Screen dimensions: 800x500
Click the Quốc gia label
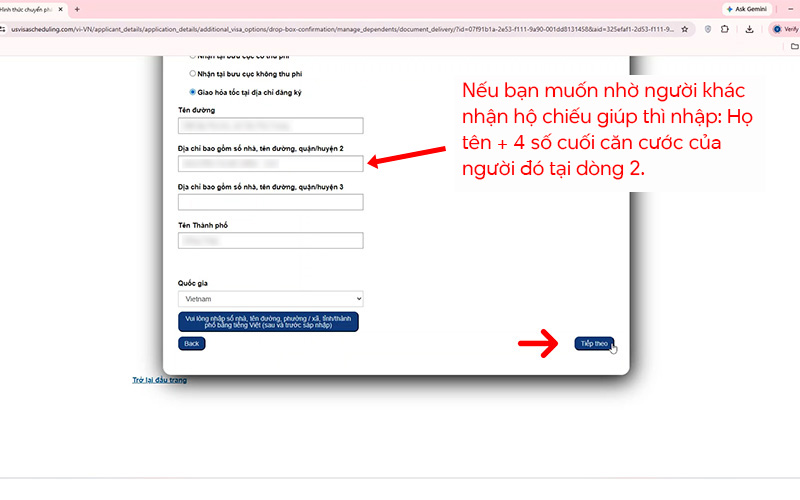point(193,283)
